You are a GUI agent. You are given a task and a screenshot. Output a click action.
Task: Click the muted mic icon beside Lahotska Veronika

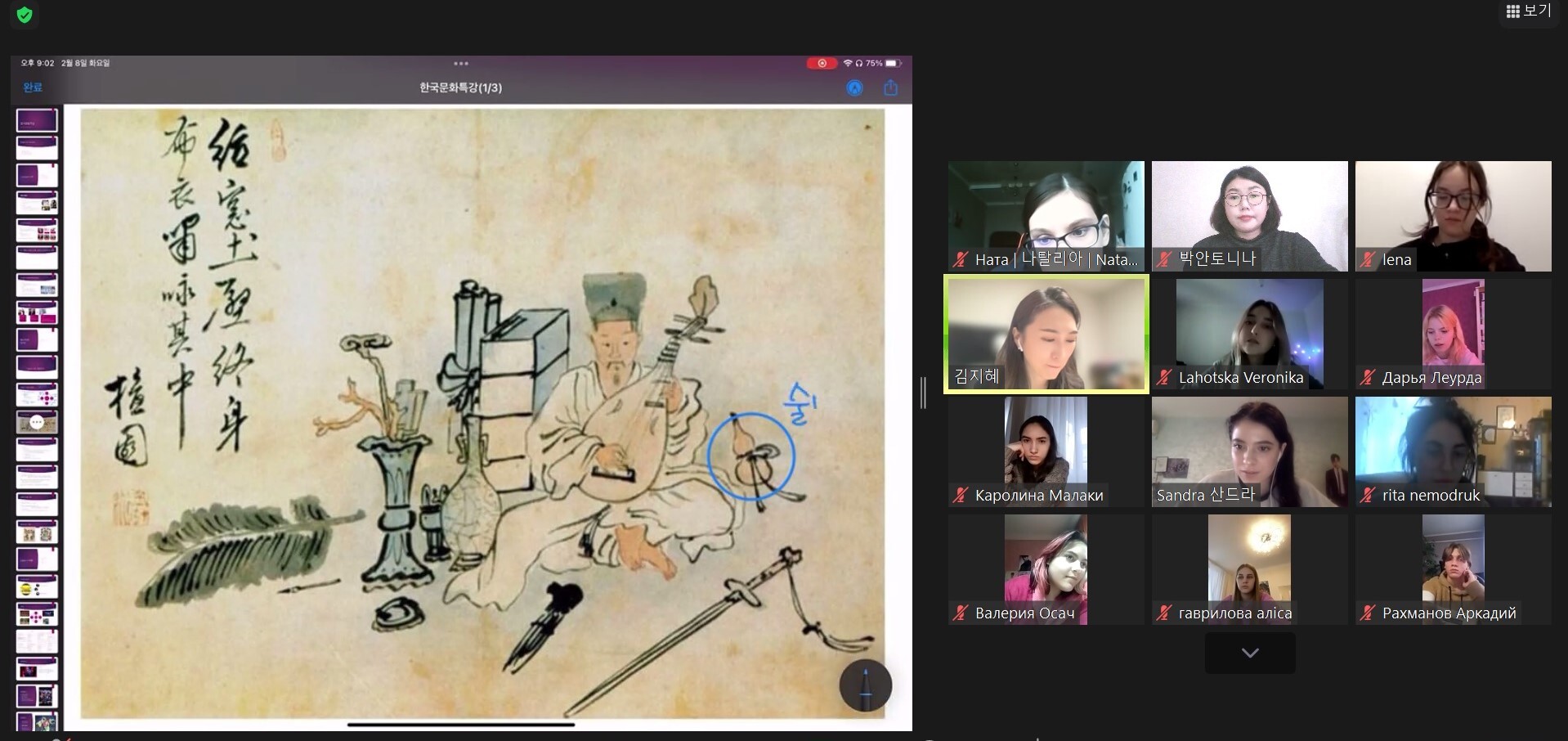[1164, 378]
